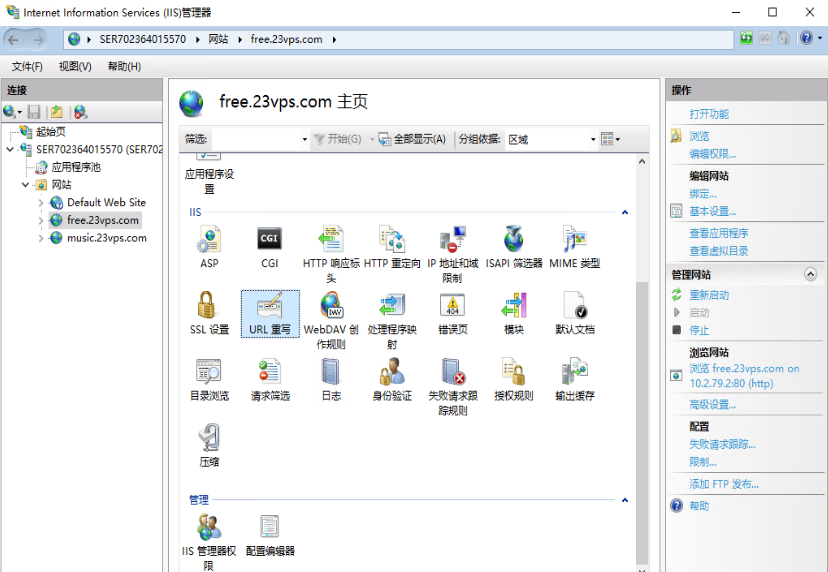Click the folder-up icon in 连接 toolbar

pyautogui.click(x=57, y=112)
